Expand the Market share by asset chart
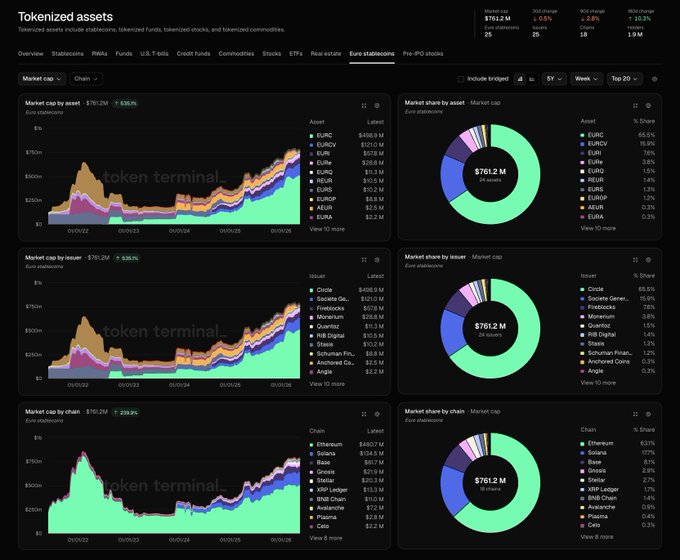The height and width of the screenshot is (560, 680). [635, 105]
